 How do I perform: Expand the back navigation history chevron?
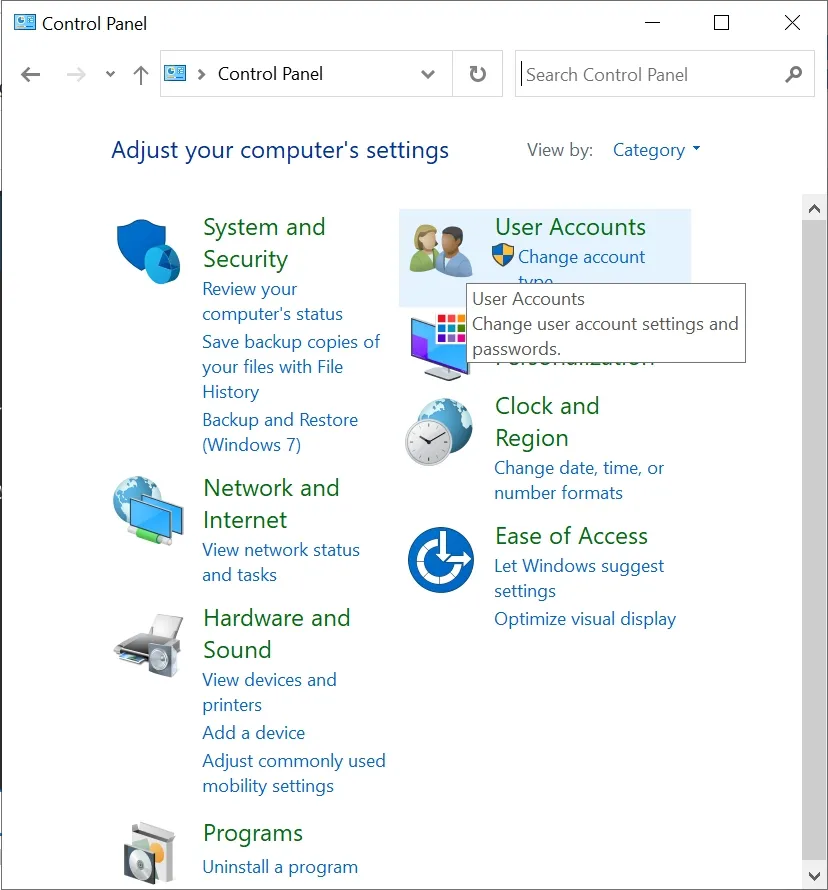tap(110, 74)
